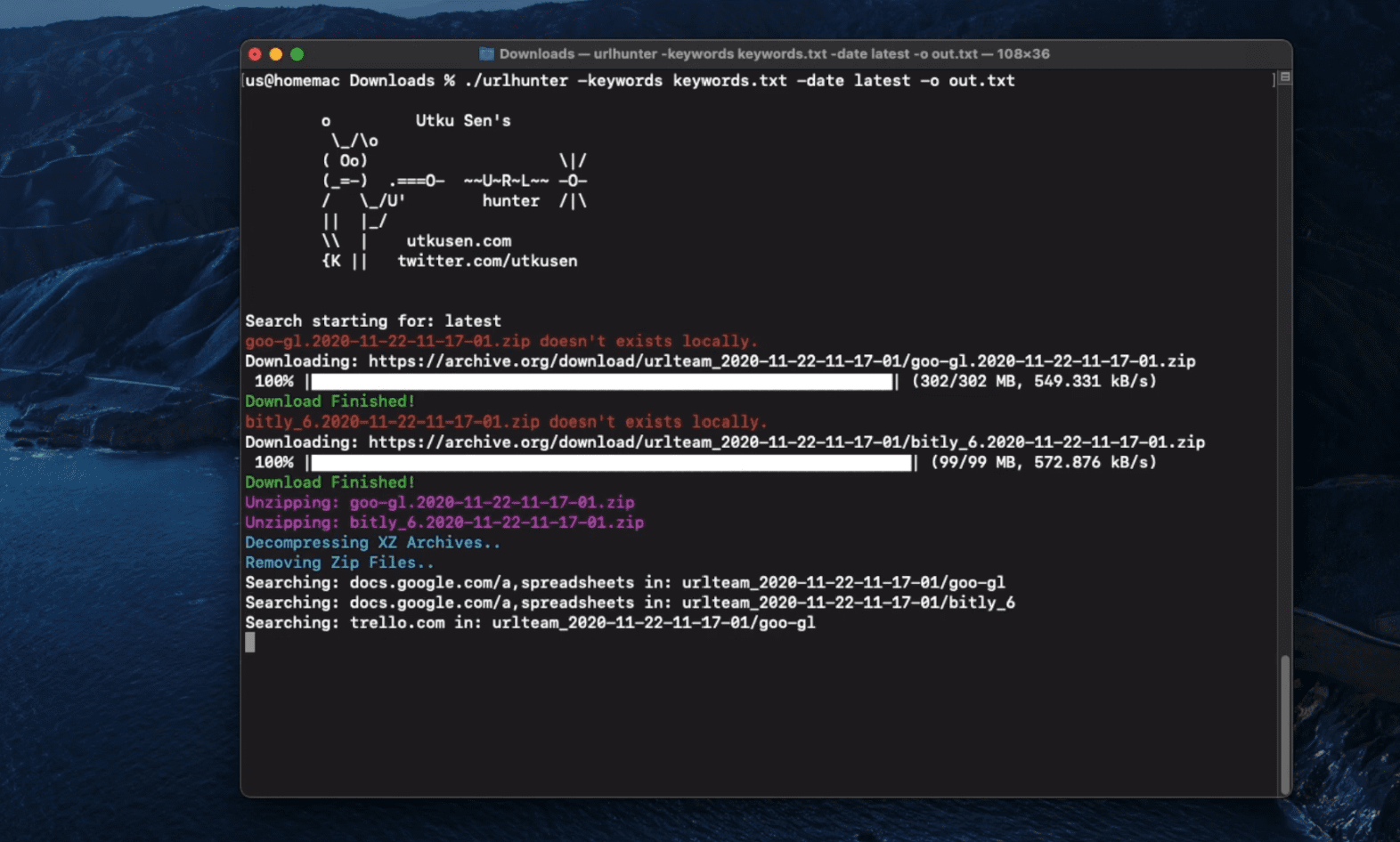Click the green zoom window button

[297, 54]
